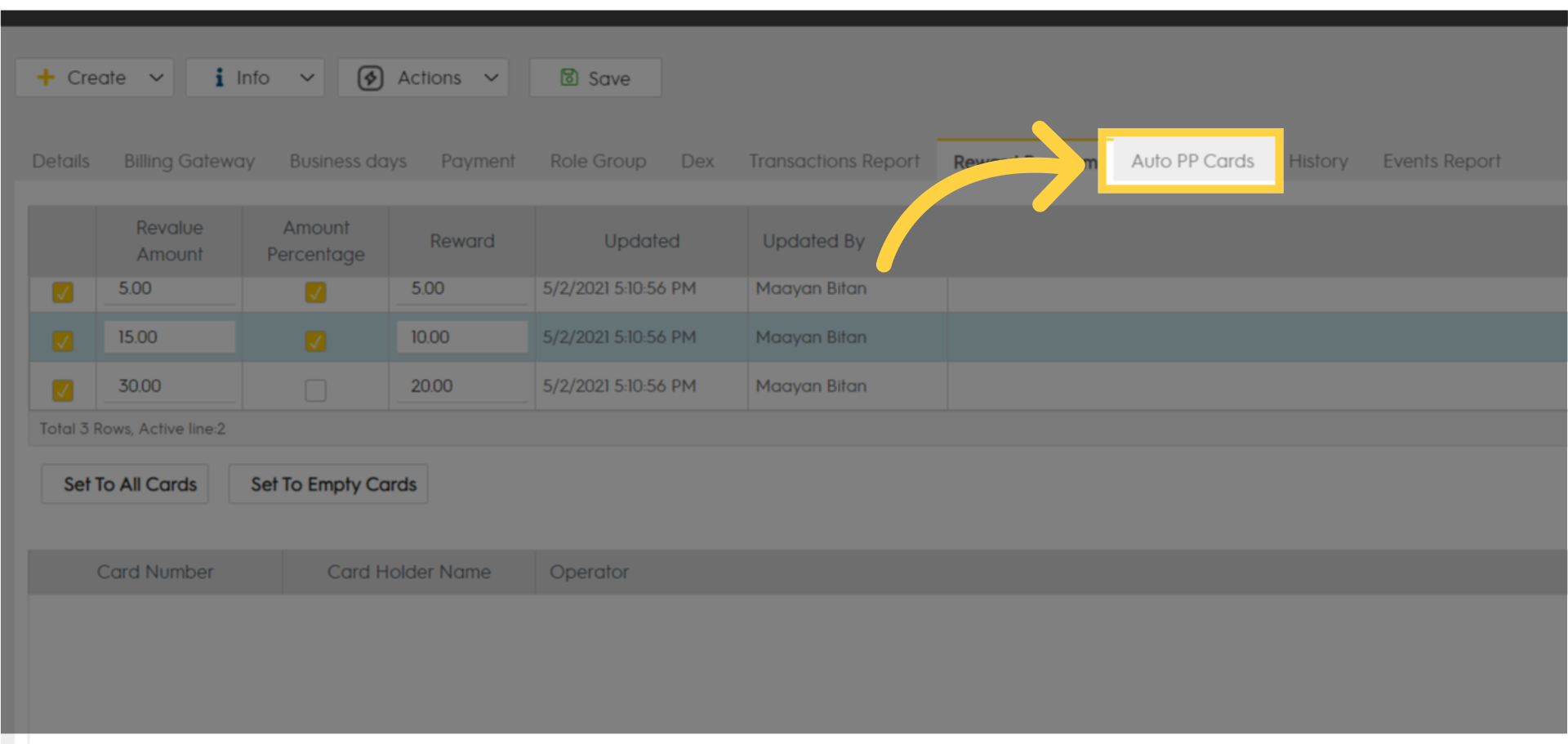The image size is (1568, 744).
Task: Switch to the Dex tab
Action: (697, 162)
